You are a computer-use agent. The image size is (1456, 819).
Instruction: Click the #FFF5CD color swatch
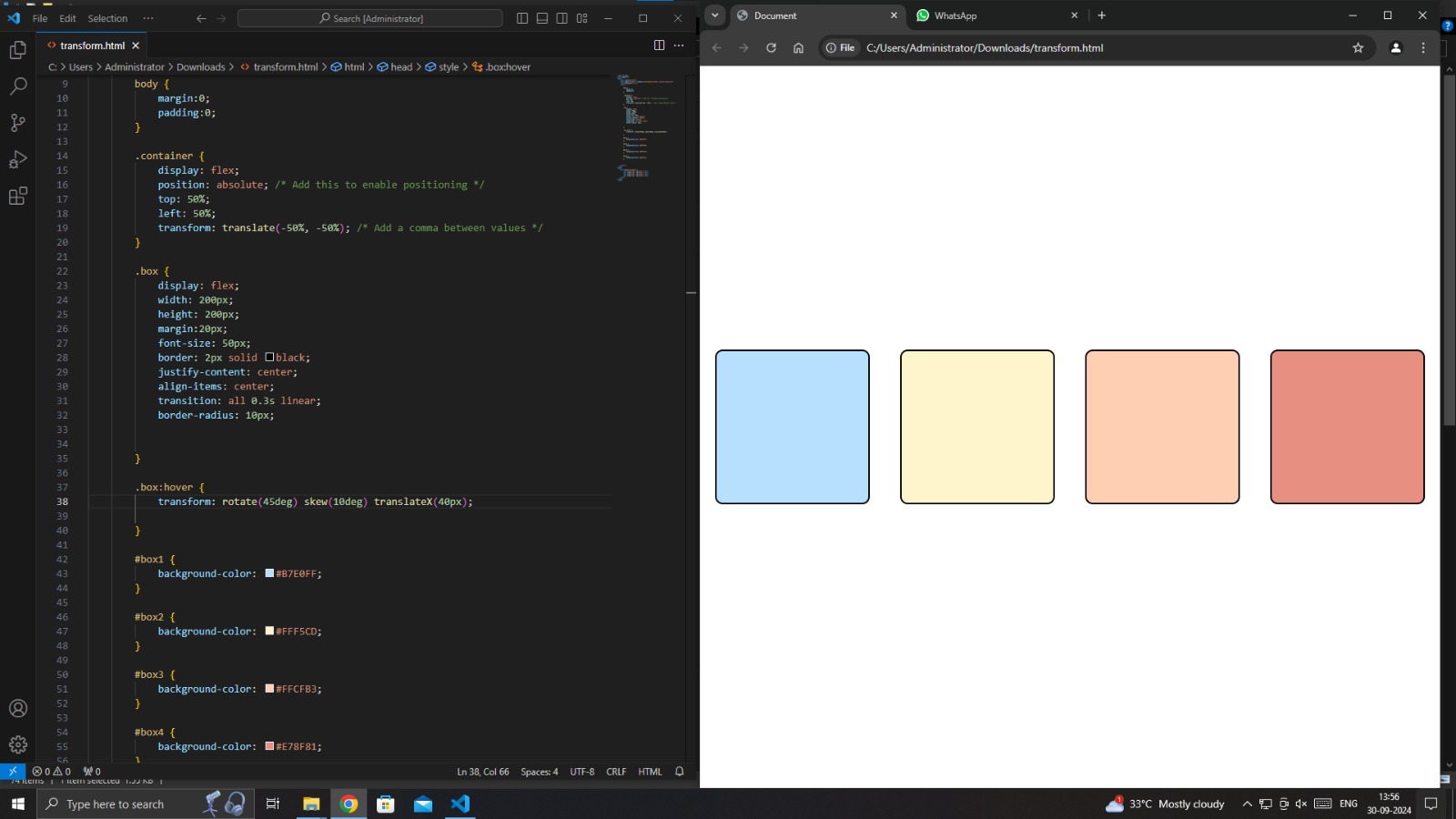click(x=269, y=631)
